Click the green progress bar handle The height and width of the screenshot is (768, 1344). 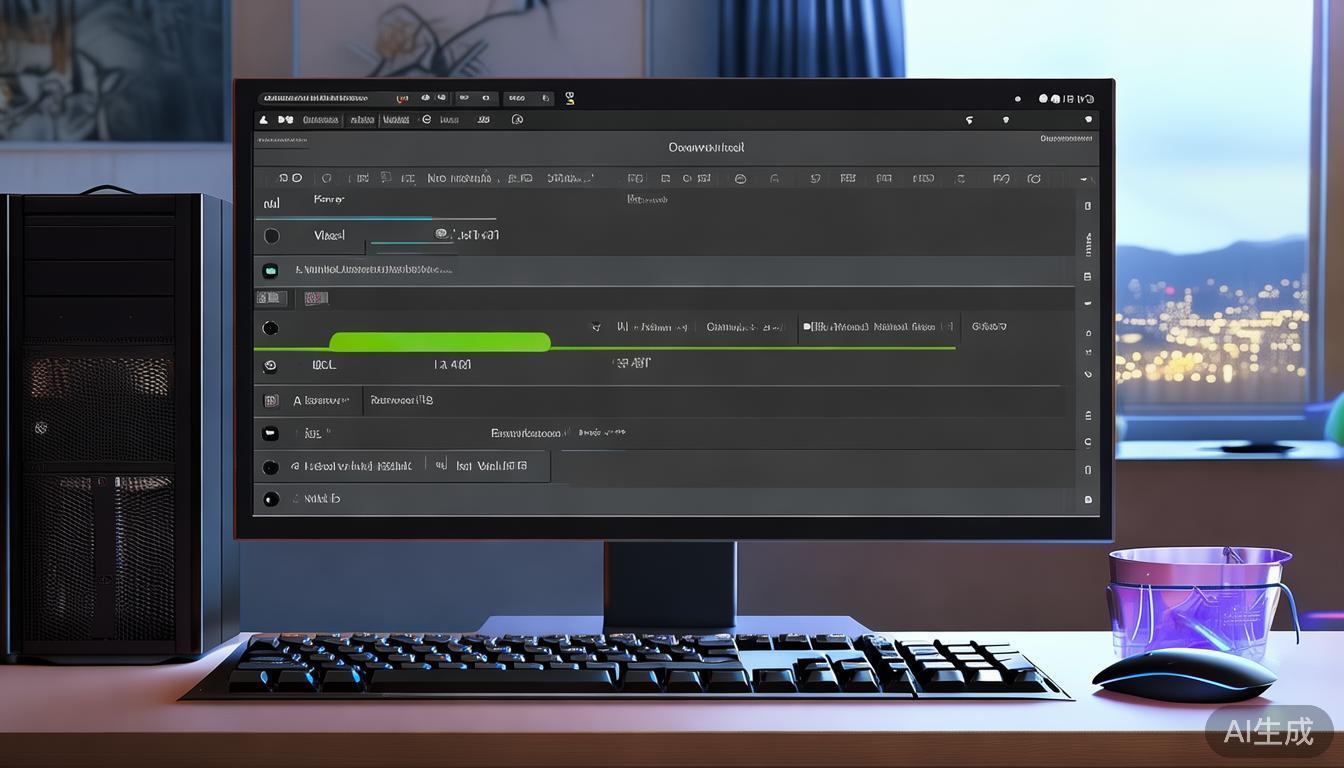[440, 343]
